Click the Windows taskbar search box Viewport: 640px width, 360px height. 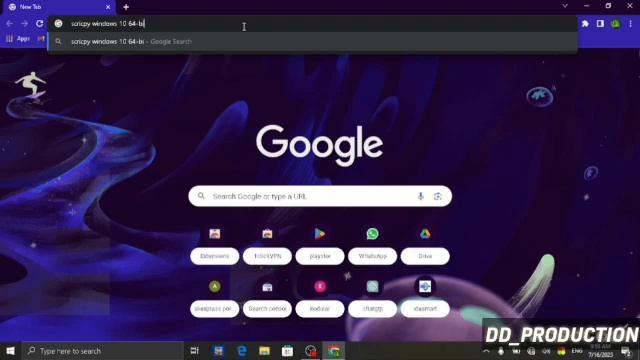click(x=102, y=351)
